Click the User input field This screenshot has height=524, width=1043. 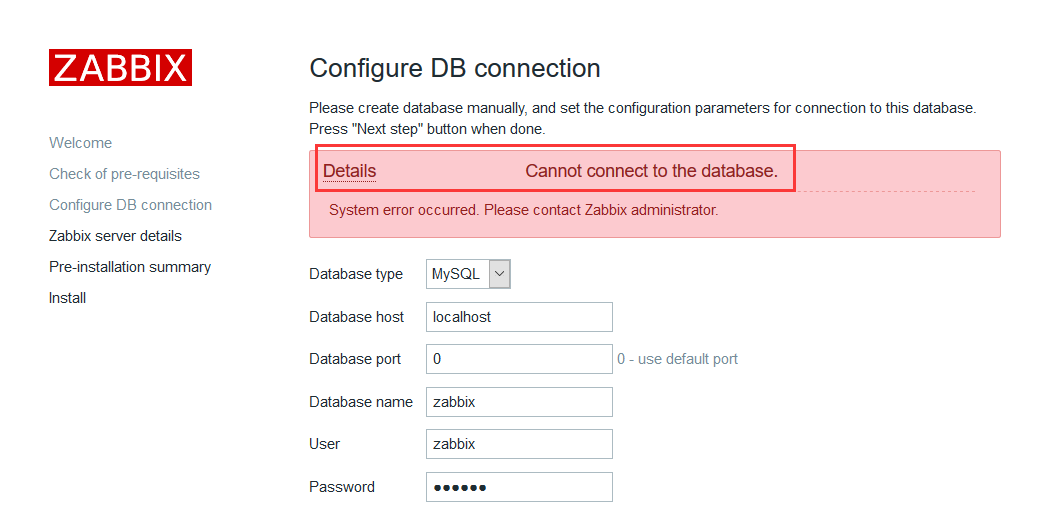pos(520,444)
